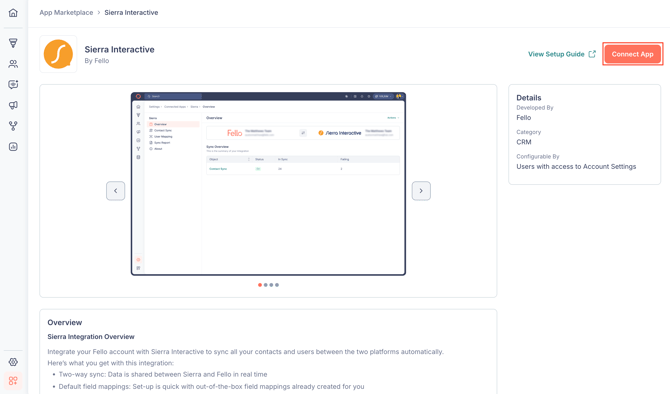Open the megaphone campaigns icon

tap(13, 105)
